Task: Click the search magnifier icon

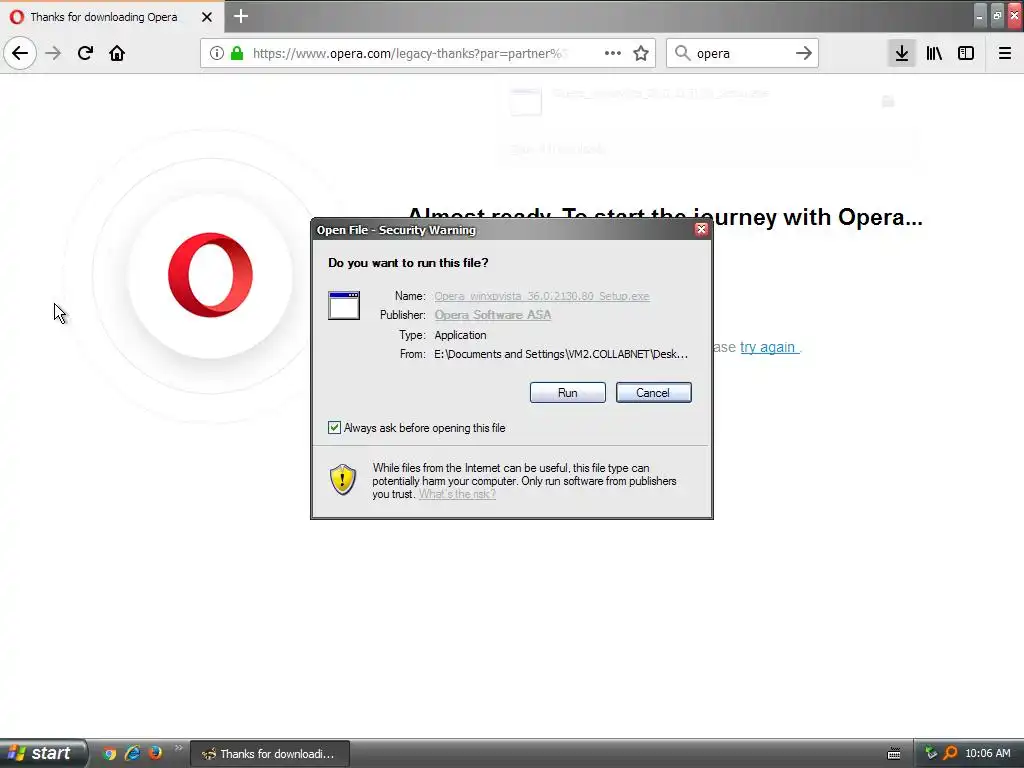Action: tap(682, 53)
